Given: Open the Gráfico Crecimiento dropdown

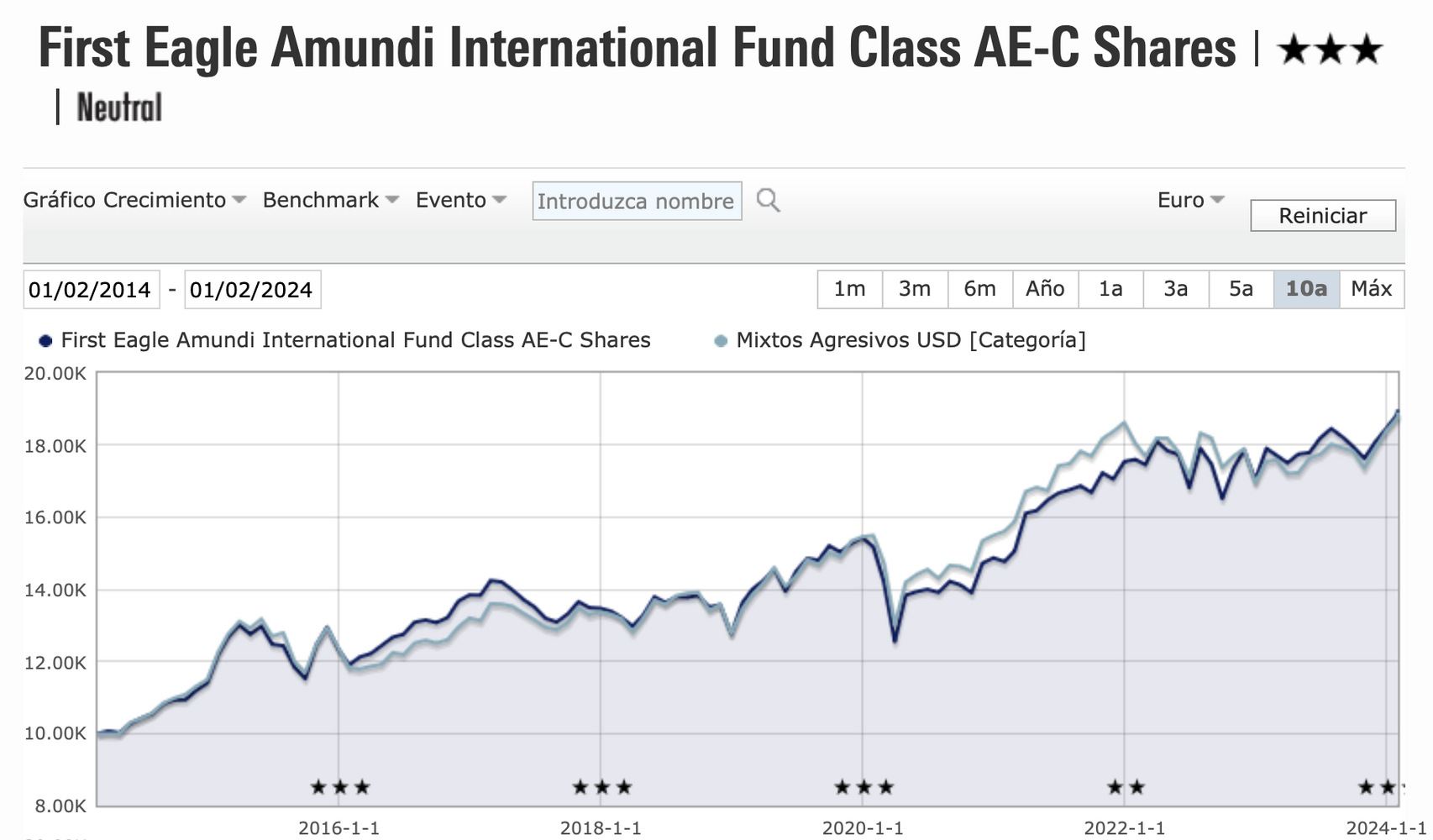Looking at the screenshot, I should [134, 200].
